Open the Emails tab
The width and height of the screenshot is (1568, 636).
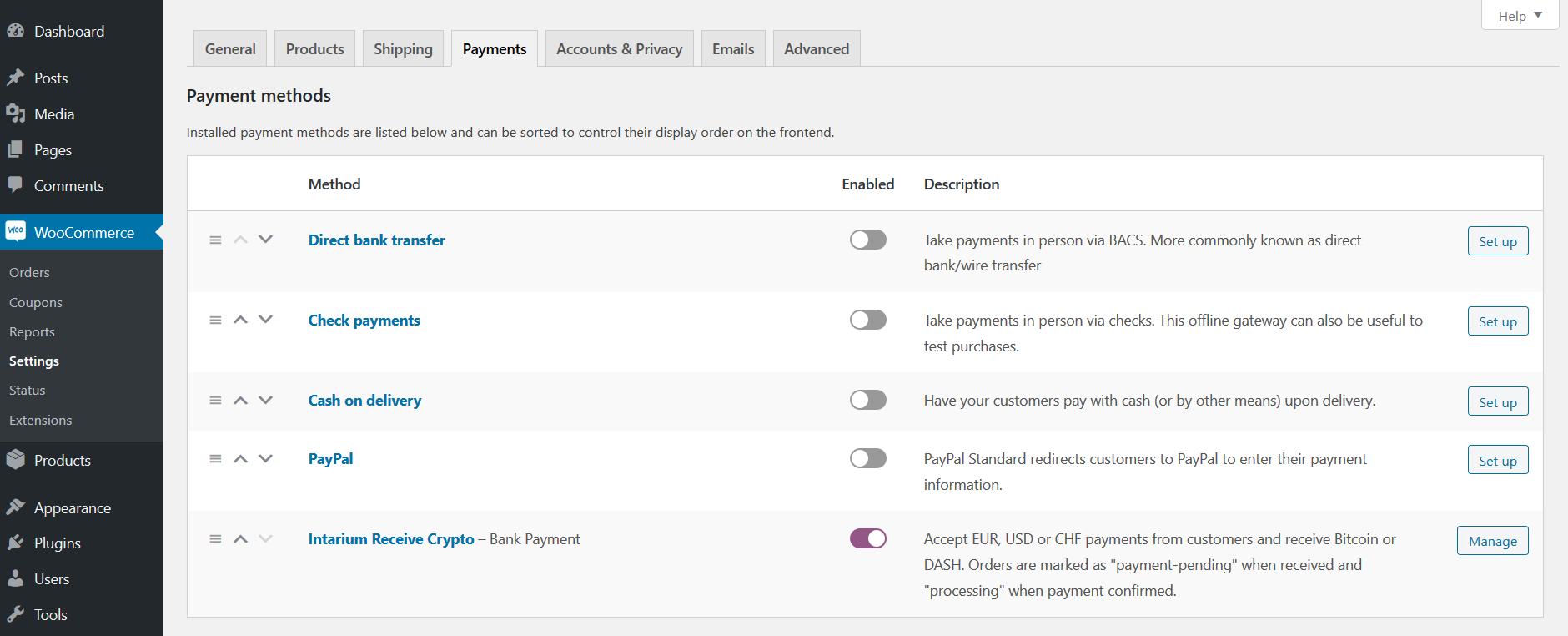(x=733, y=48)
